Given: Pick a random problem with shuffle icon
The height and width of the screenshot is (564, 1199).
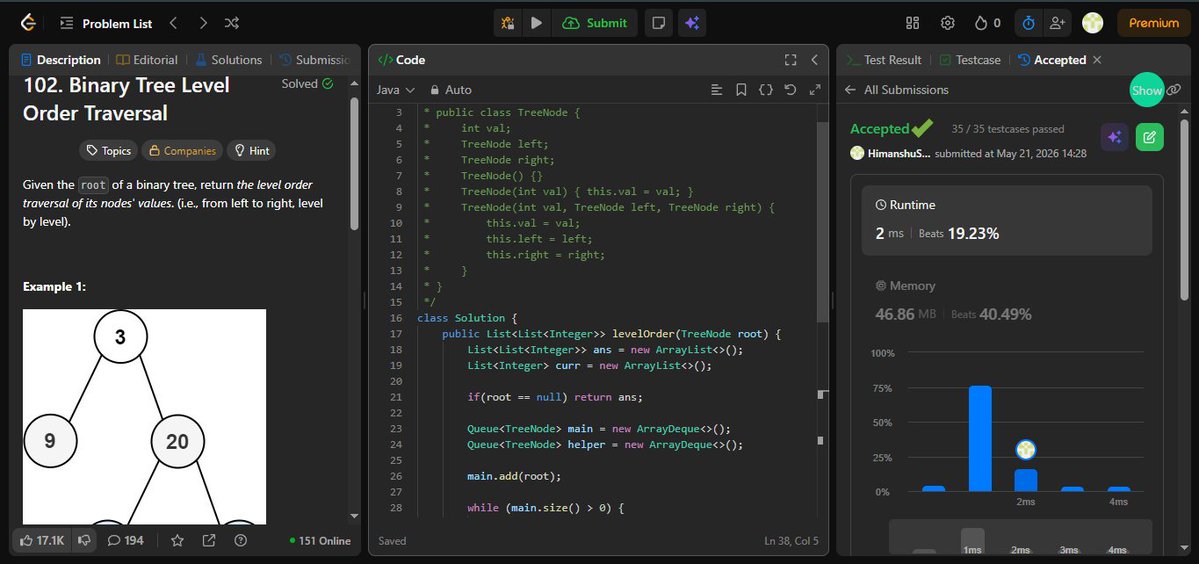Looking at the screenshot, I should (232, 23).
